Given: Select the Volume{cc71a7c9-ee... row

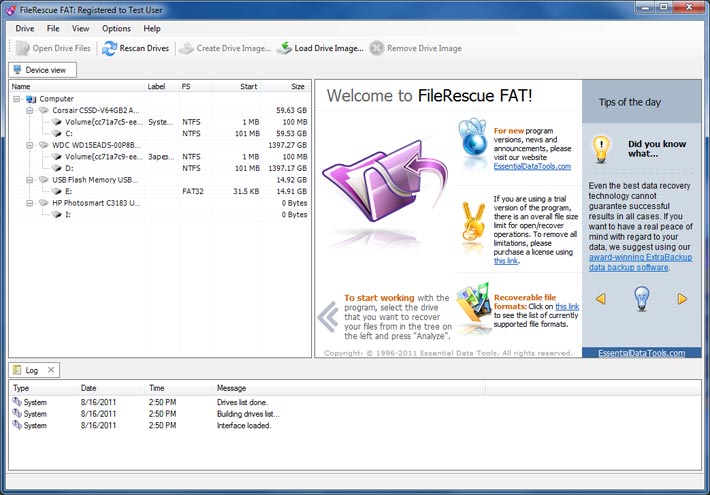Looking at the screenshot, I should point(159,157).
